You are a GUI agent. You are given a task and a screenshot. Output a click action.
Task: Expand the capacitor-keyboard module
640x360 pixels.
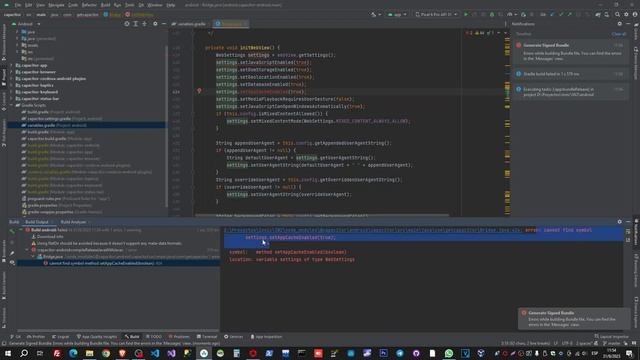click(x=12, y=92)
